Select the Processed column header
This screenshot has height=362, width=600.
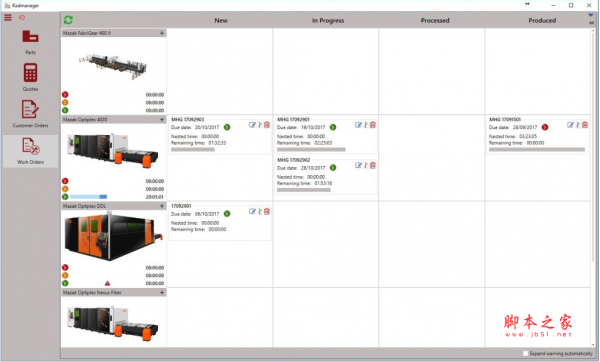point(435,21)
